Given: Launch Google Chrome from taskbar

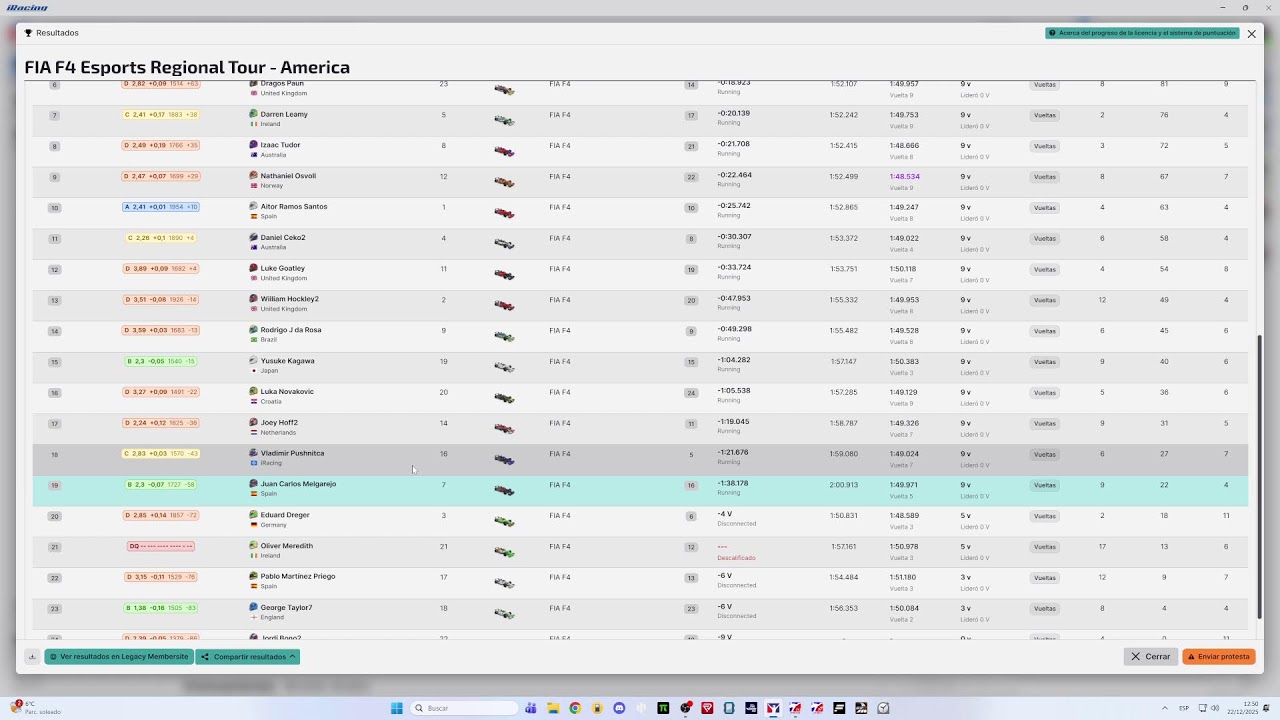Looking at the screenshot, I should pyautogui.click(x=575, y=708).
